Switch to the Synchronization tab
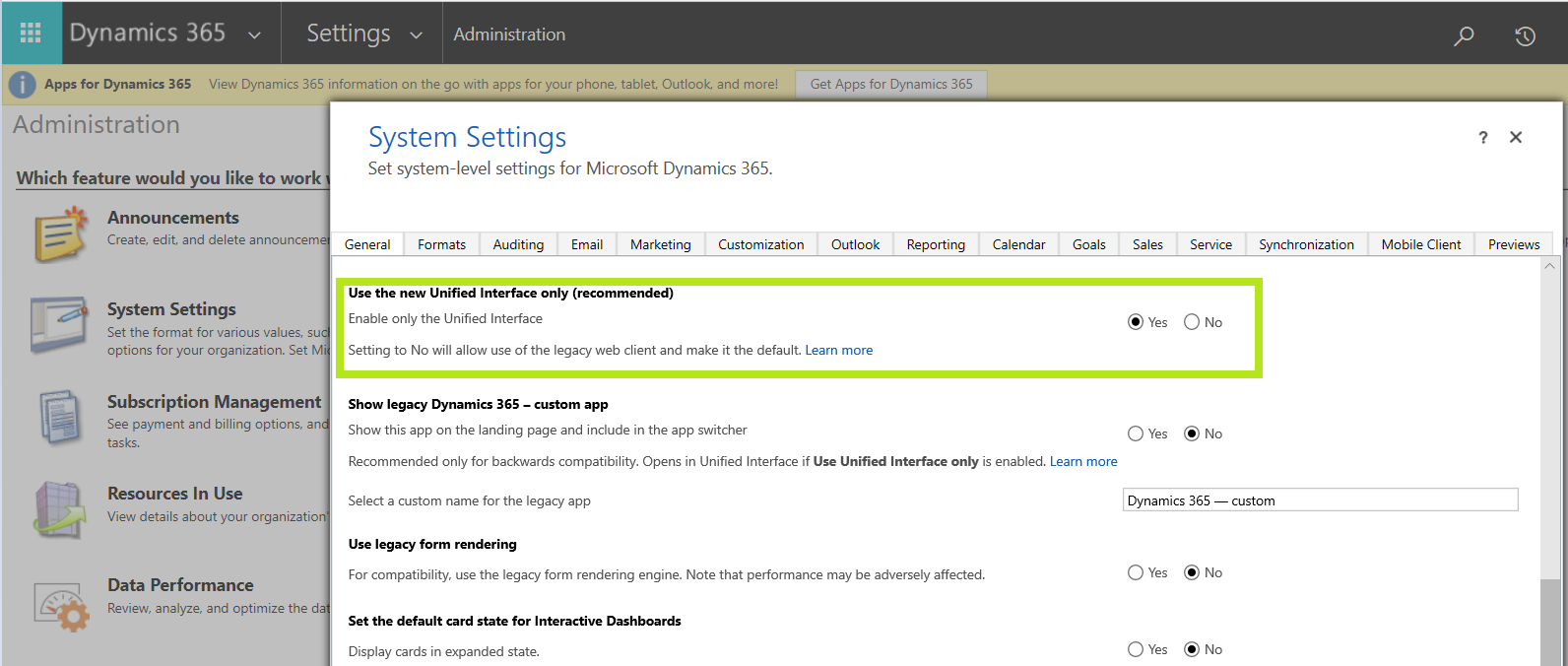The height and width of the screenshot is (666, 1568). tap(1307, 244)
